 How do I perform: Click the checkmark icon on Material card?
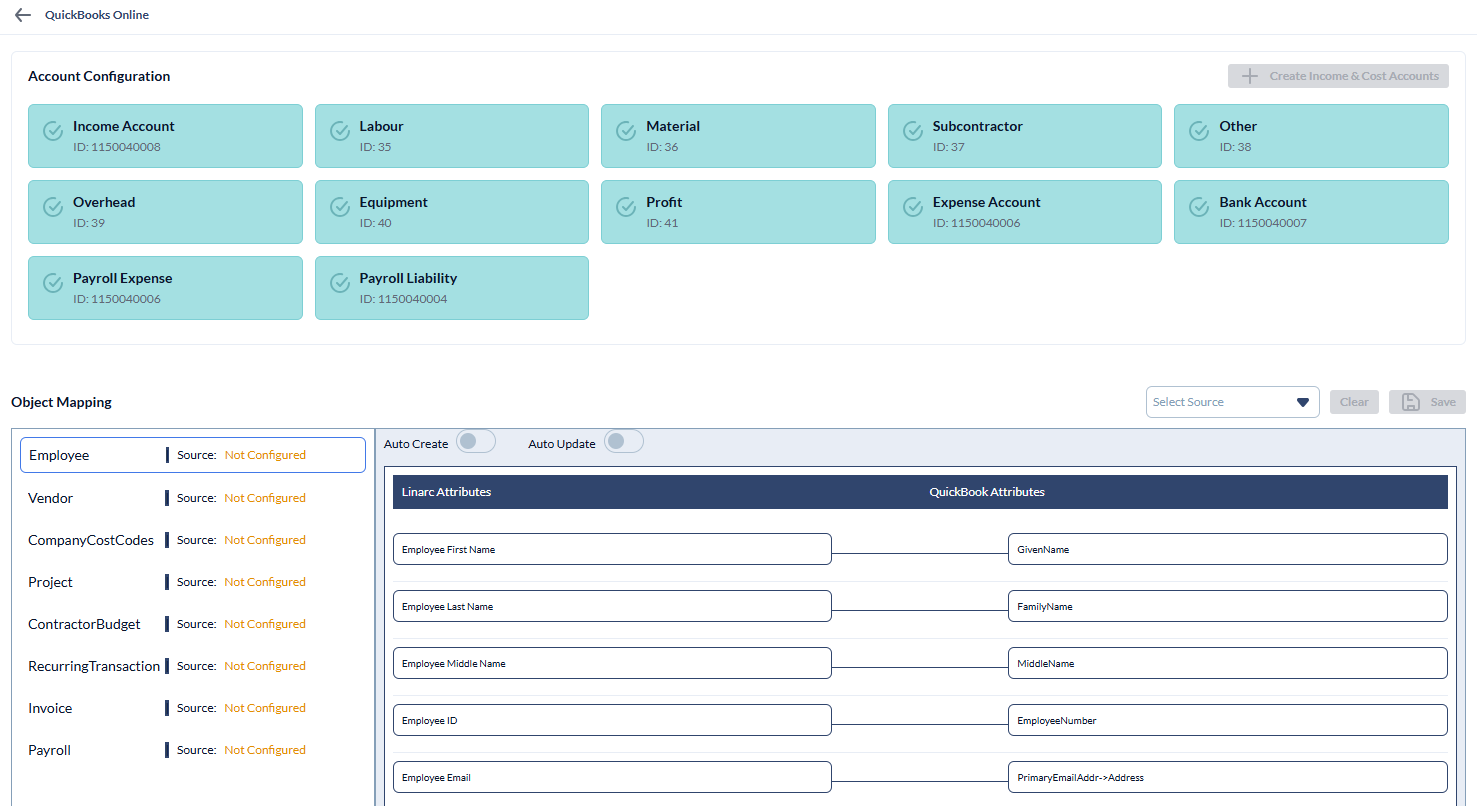click(x=626, y=131)
